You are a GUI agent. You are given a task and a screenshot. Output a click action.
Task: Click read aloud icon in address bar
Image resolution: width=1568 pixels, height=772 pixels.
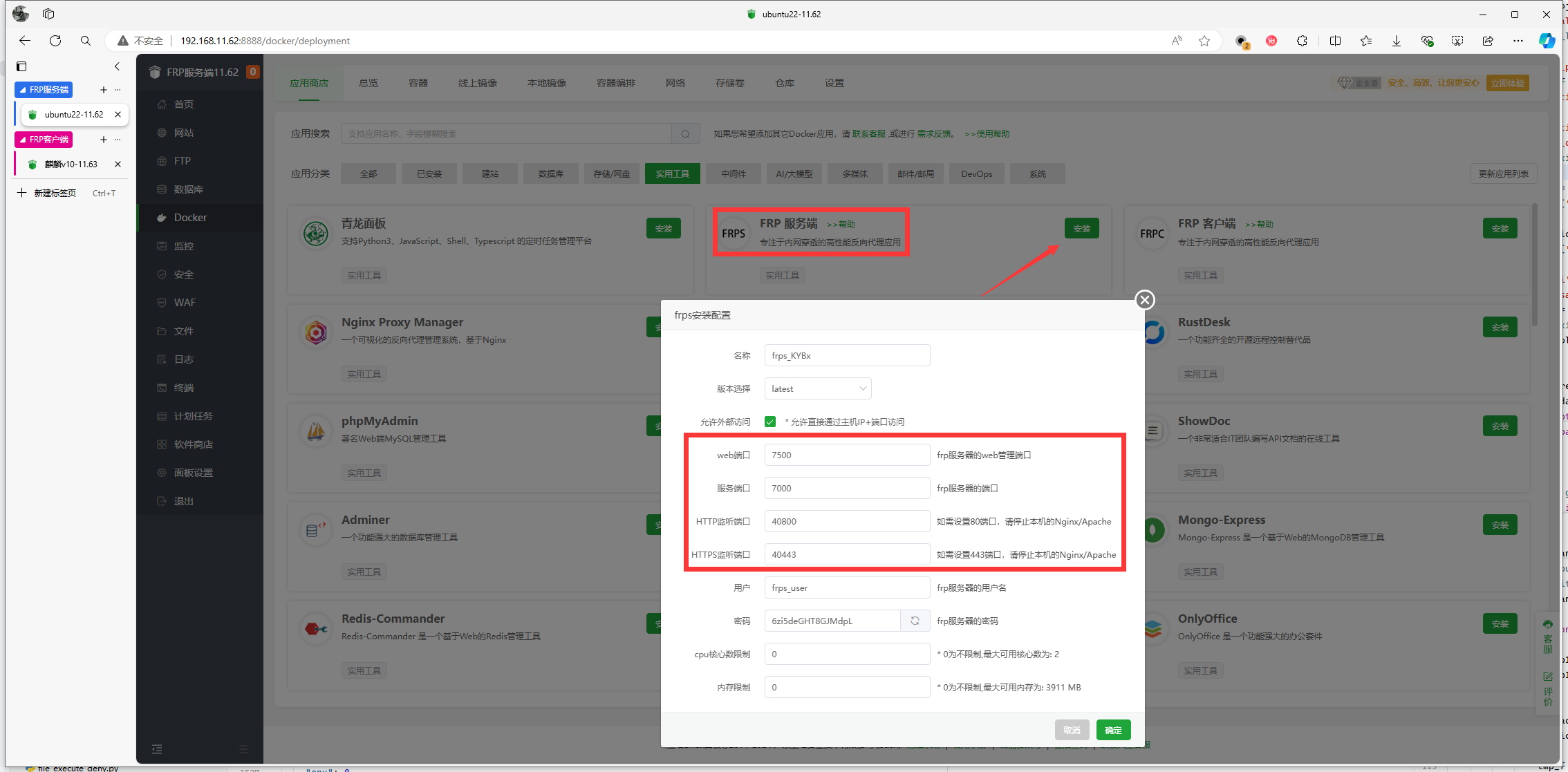(1177, 41)
